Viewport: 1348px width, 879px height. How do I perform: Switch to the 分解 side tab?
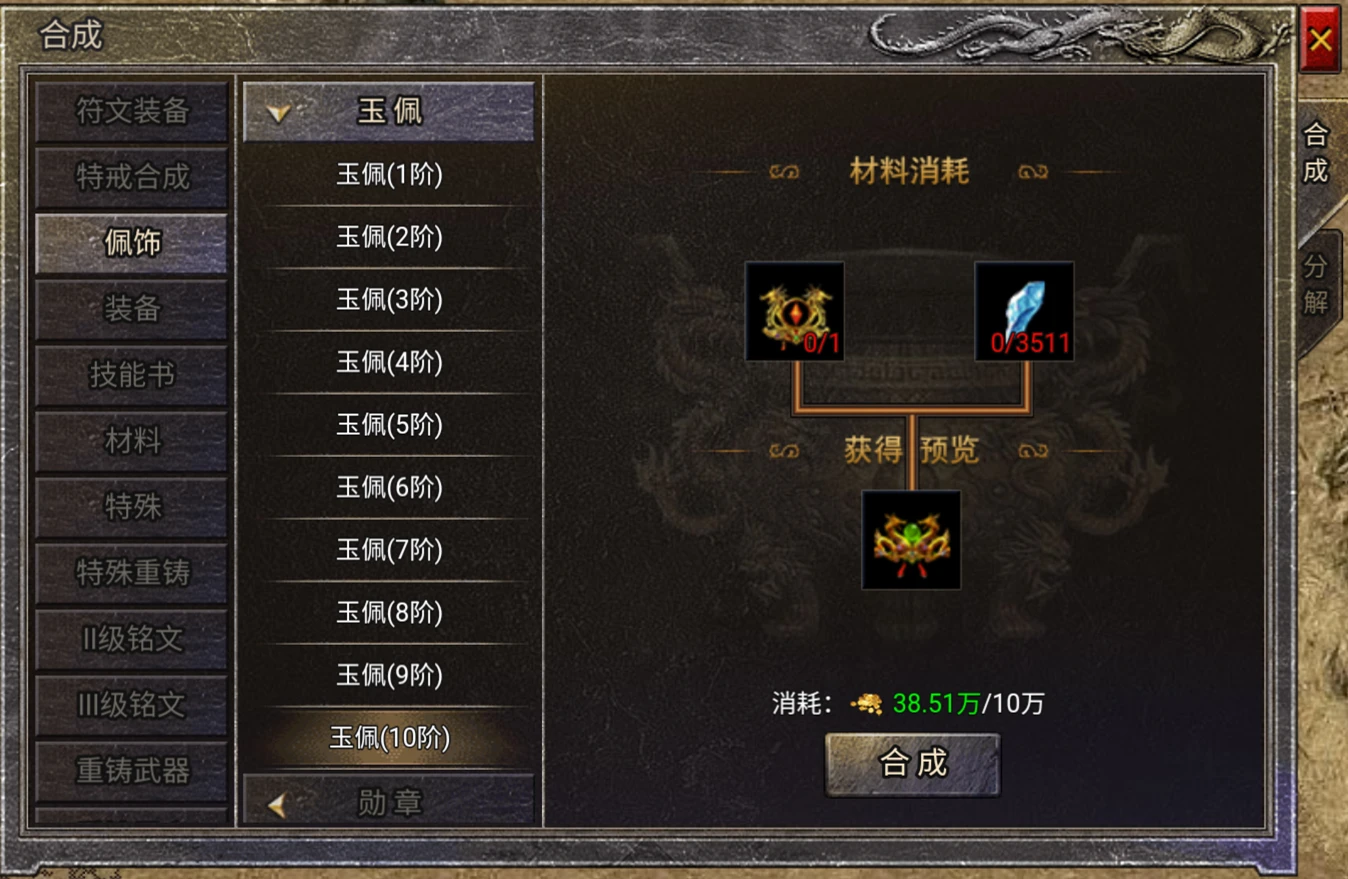pos(1316,284)
